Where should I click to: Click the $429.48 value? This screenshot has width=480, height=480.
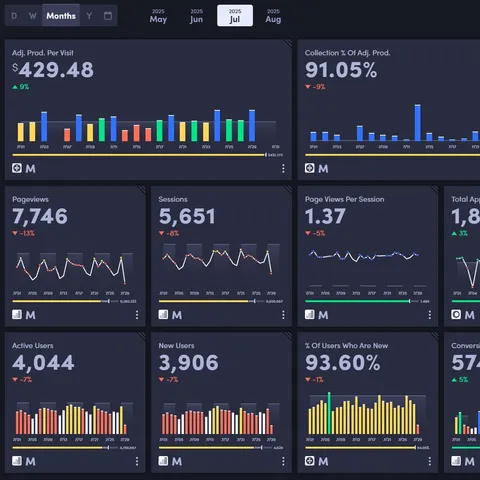[x=53, y=70]
